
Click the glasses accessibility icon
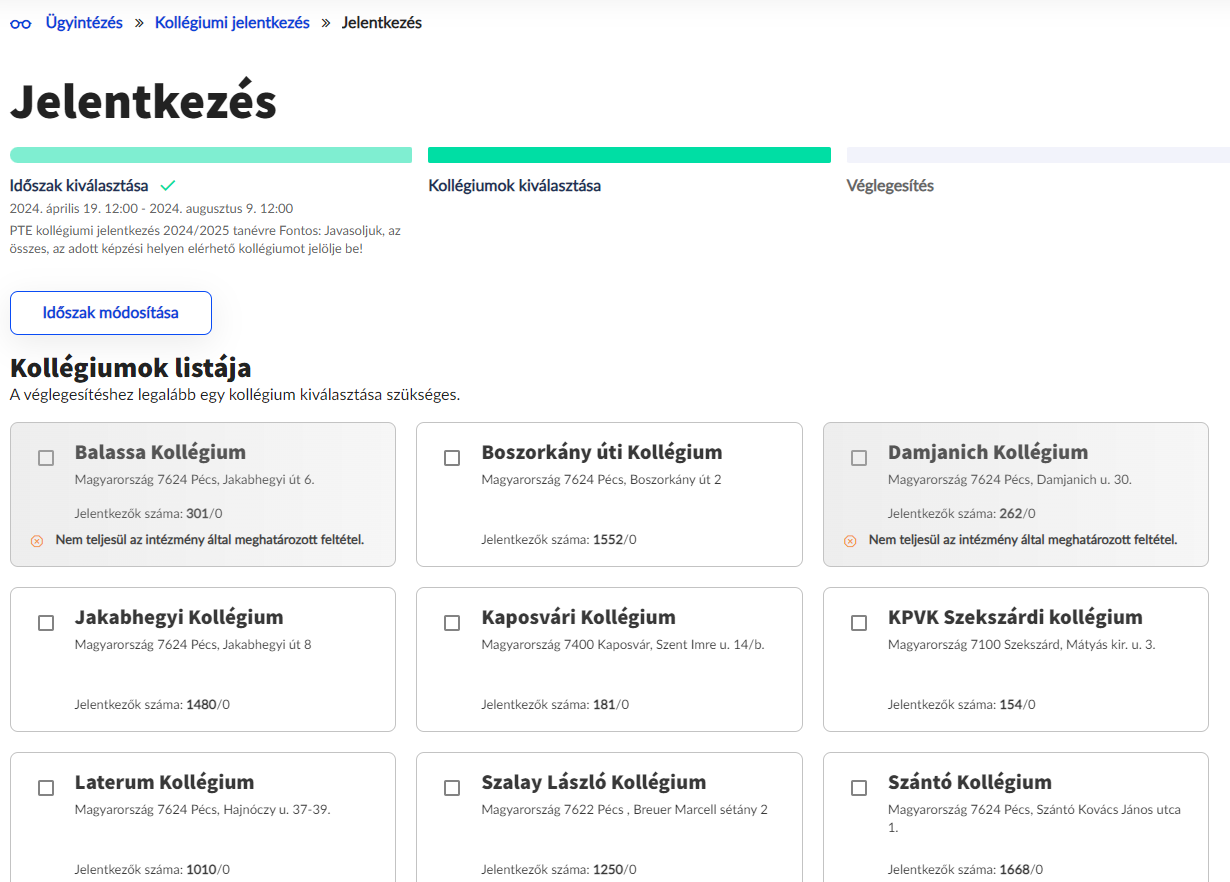click(x=20, y=23)
